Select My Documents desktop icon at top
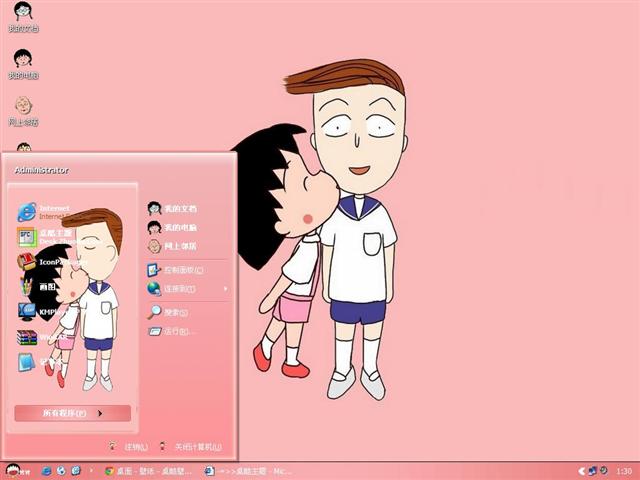The width and height of the screenshot is (640, 480). coord(23,17)
